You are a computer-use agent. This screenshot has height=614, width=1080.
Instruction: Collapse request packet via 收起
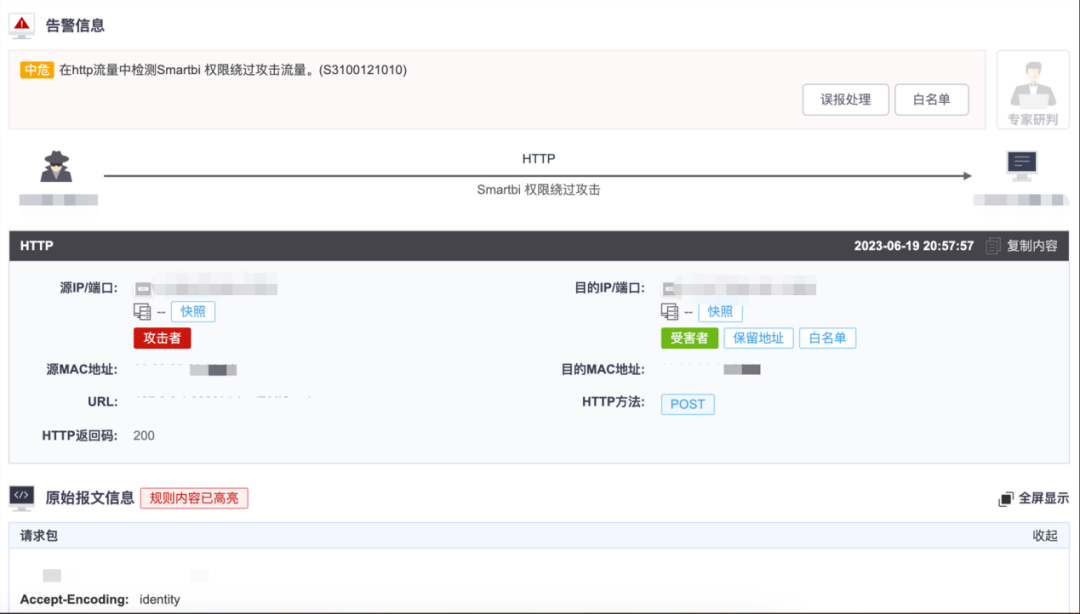[1045, 535]
